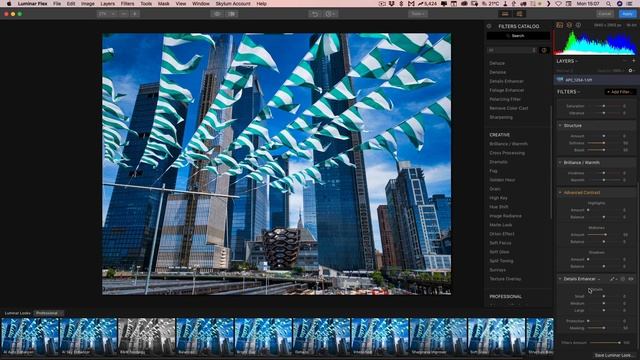Select the brush mask icon on Details Enhancer
The height and width of the screenshot is (360, 640).
[613, 279]
